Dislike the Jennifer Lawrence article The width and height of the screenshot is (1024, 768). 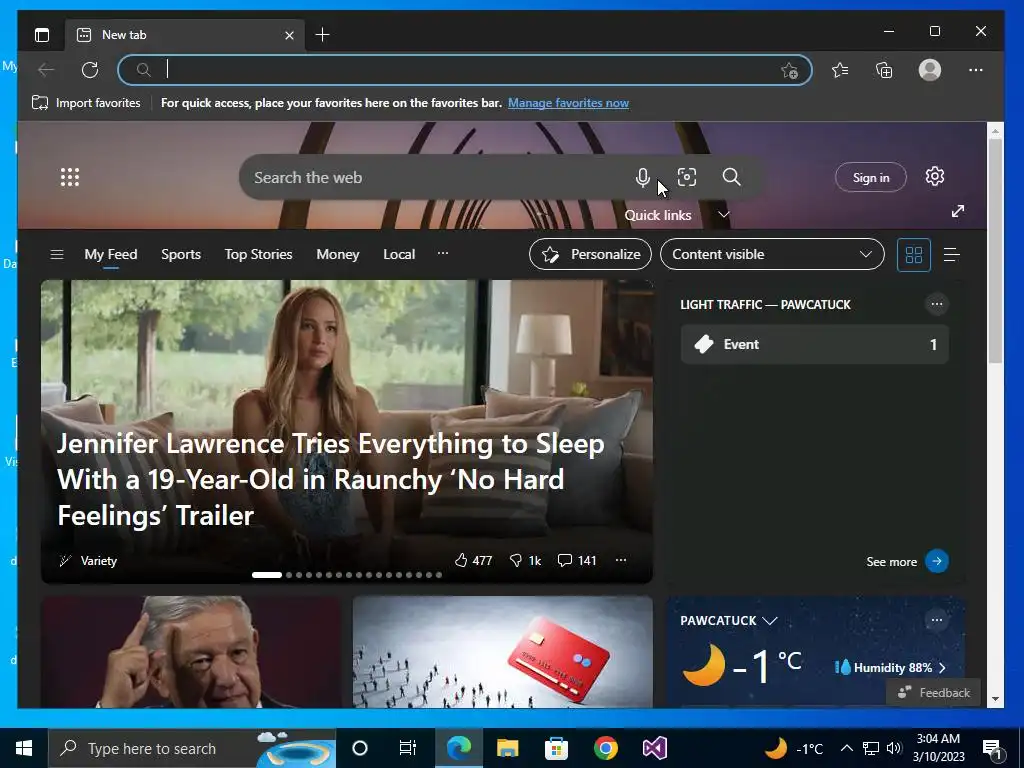pos(526,560)
